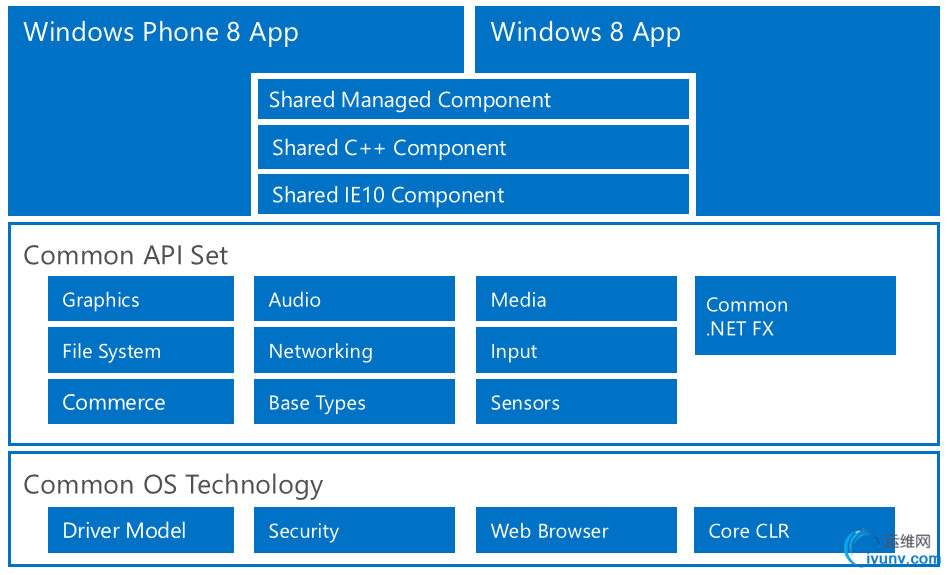Pick the Core CLR block
947x575 pixels.
794,530
